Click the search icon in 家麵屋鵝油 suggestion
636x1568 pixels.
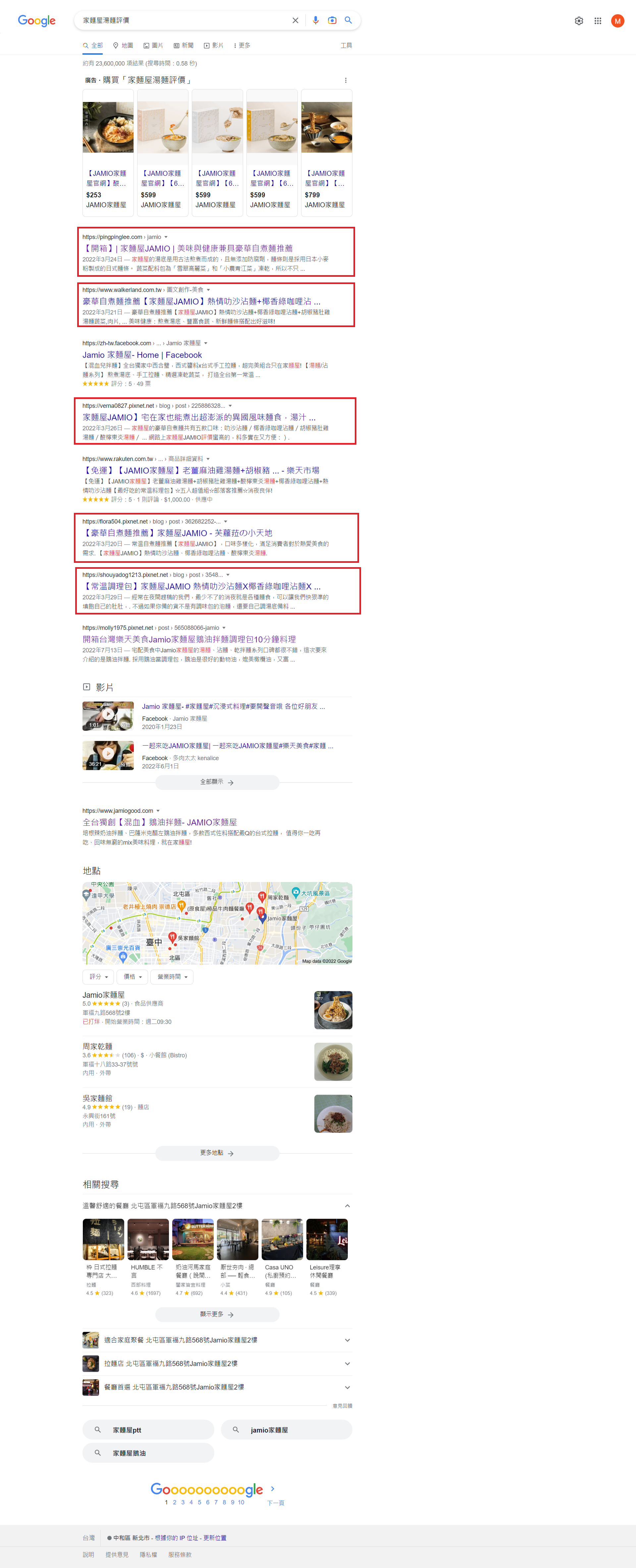(x=97, y=1452)
